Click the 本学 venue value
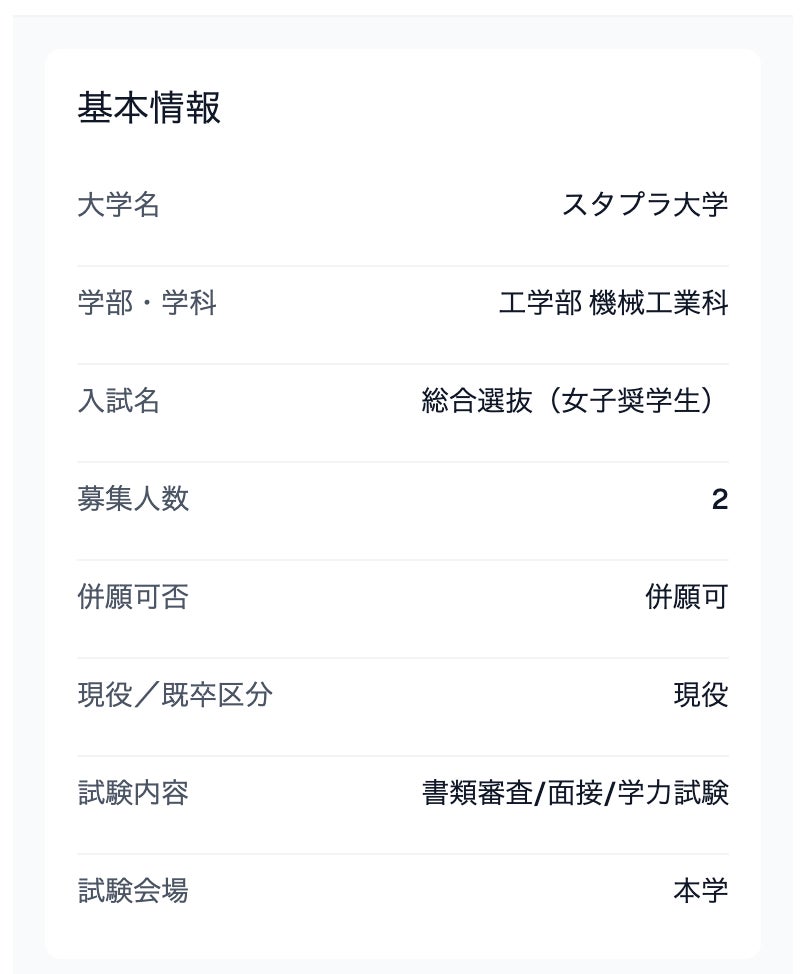The width and height of the screenshot is (806, 974). tap(701, 891)
